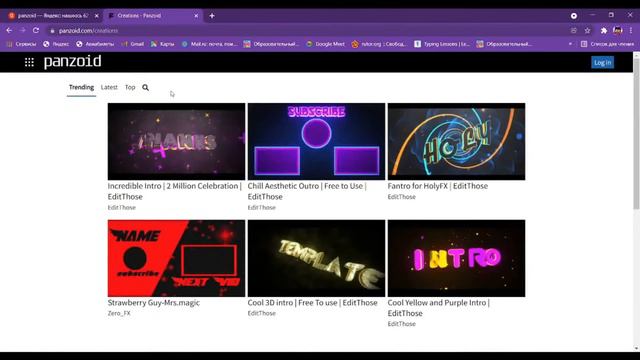The width and height of the screenshot is (640, 360).
Task: Open the Cool Yellow and Purple Intro thumbnail
Action: coord(456,258)
